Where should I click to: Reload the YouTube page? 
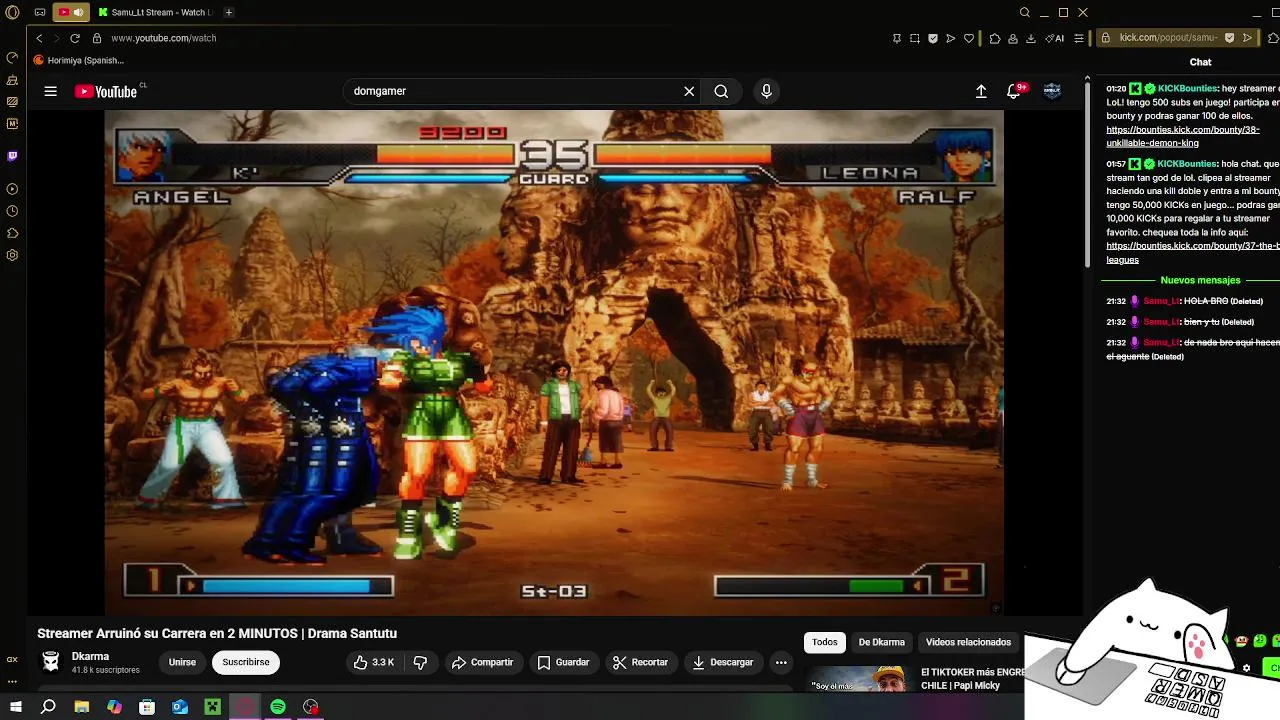point(75,38)
